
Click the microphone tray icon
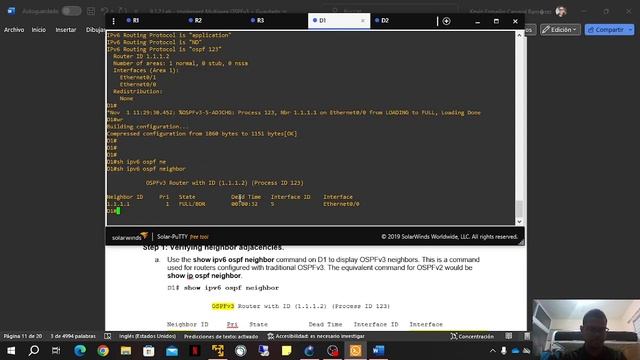coord(504,351)
